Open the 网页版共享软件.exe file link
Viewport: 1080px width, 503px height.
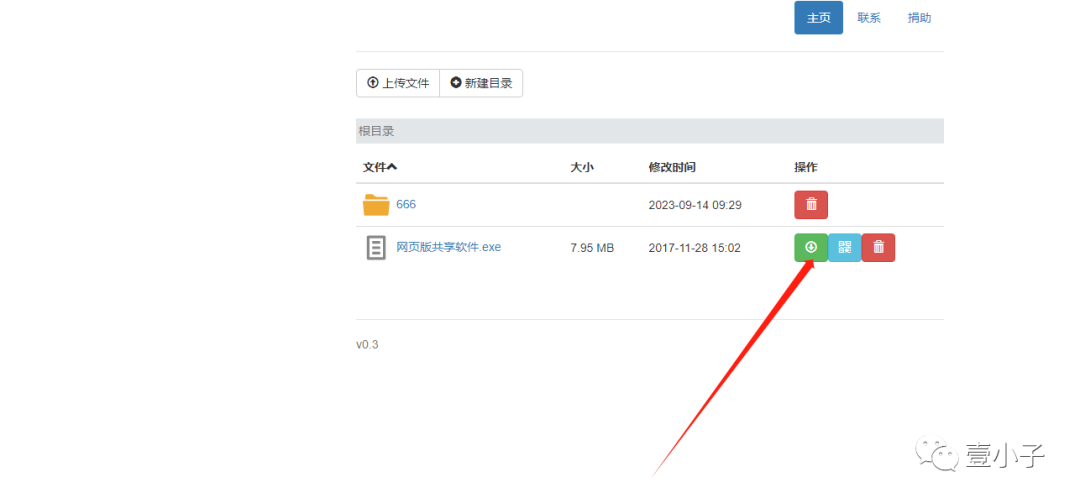448,247
